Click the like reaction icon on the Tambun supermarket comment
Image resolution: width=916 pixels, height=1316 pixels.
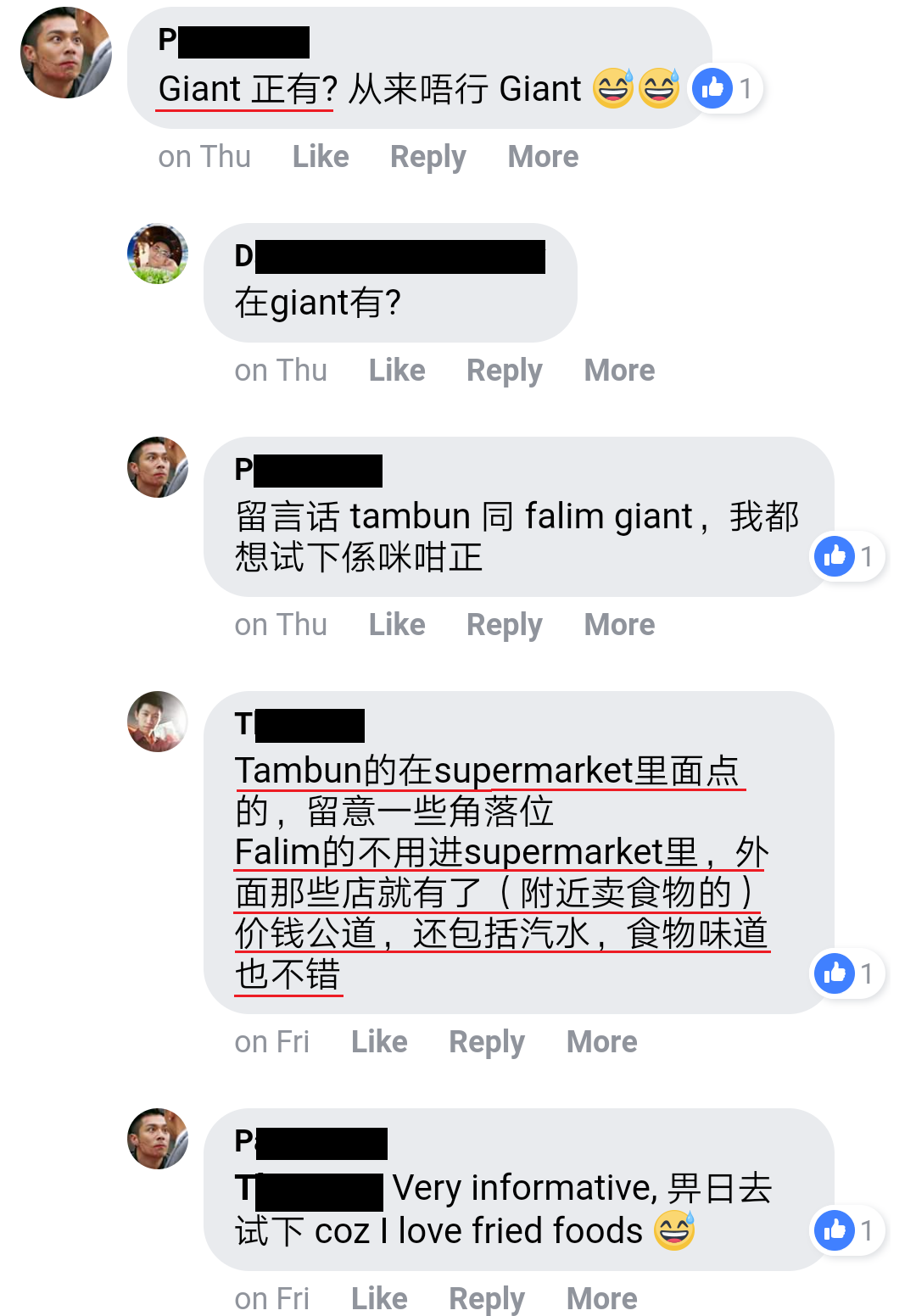point(835,973)
